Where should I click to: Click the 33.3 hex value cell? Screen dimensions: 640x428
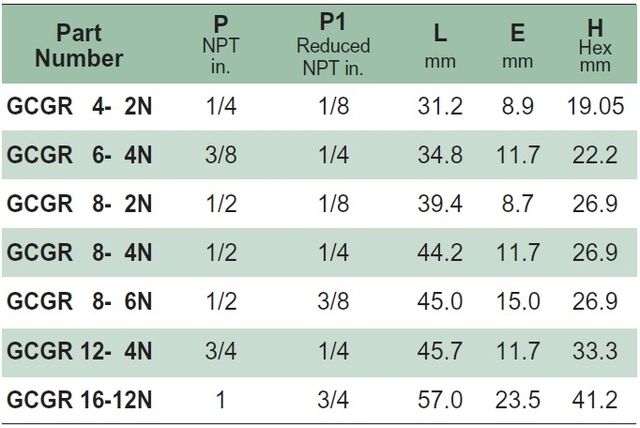point(595,351)
